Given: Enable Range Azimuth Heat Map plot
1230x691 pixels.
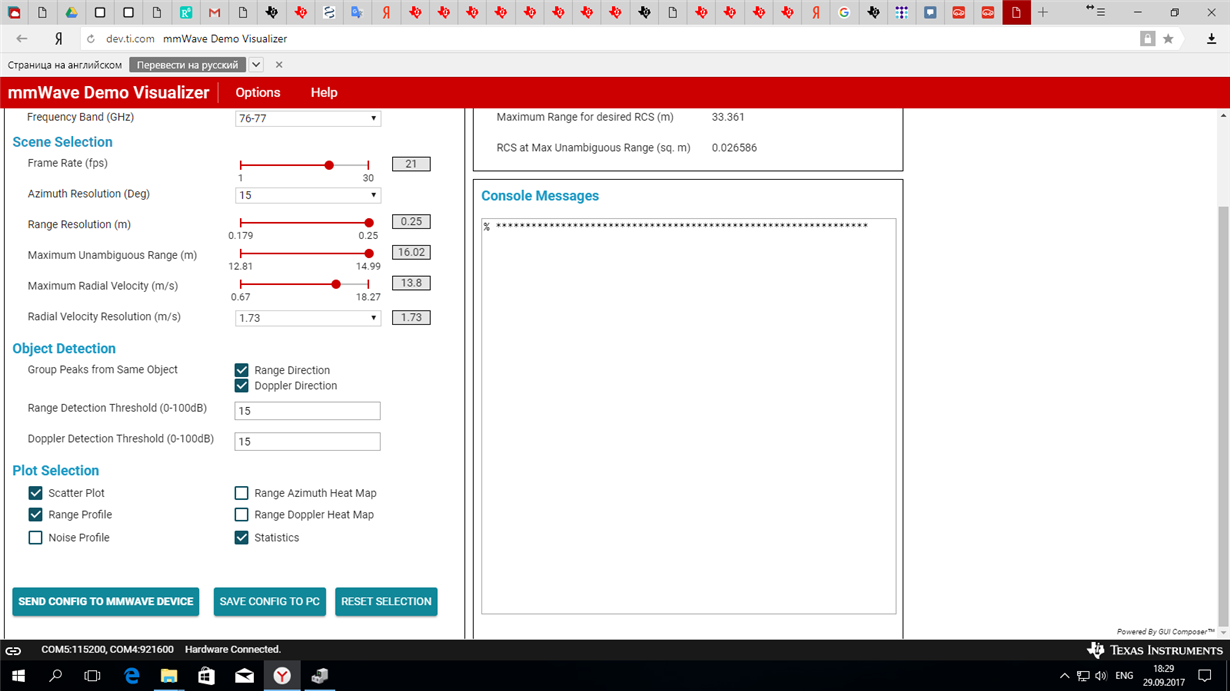Looking at the screenshot, I should click(x=241, y=493).
